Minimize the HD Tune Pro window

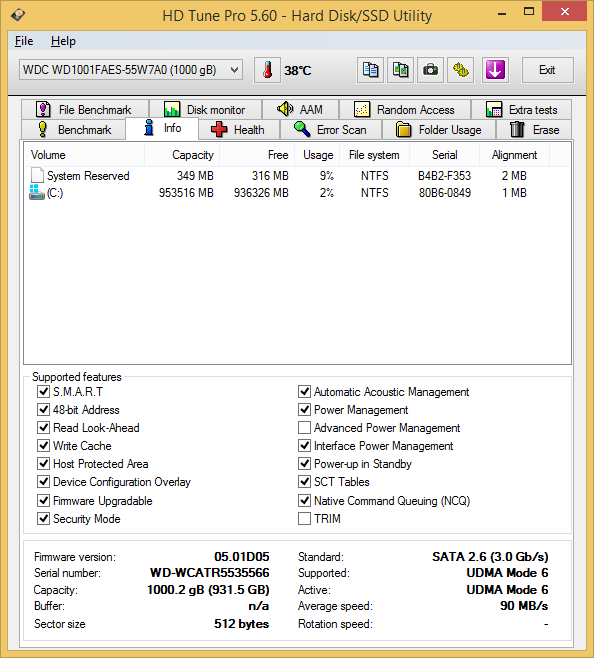[502, 13]
